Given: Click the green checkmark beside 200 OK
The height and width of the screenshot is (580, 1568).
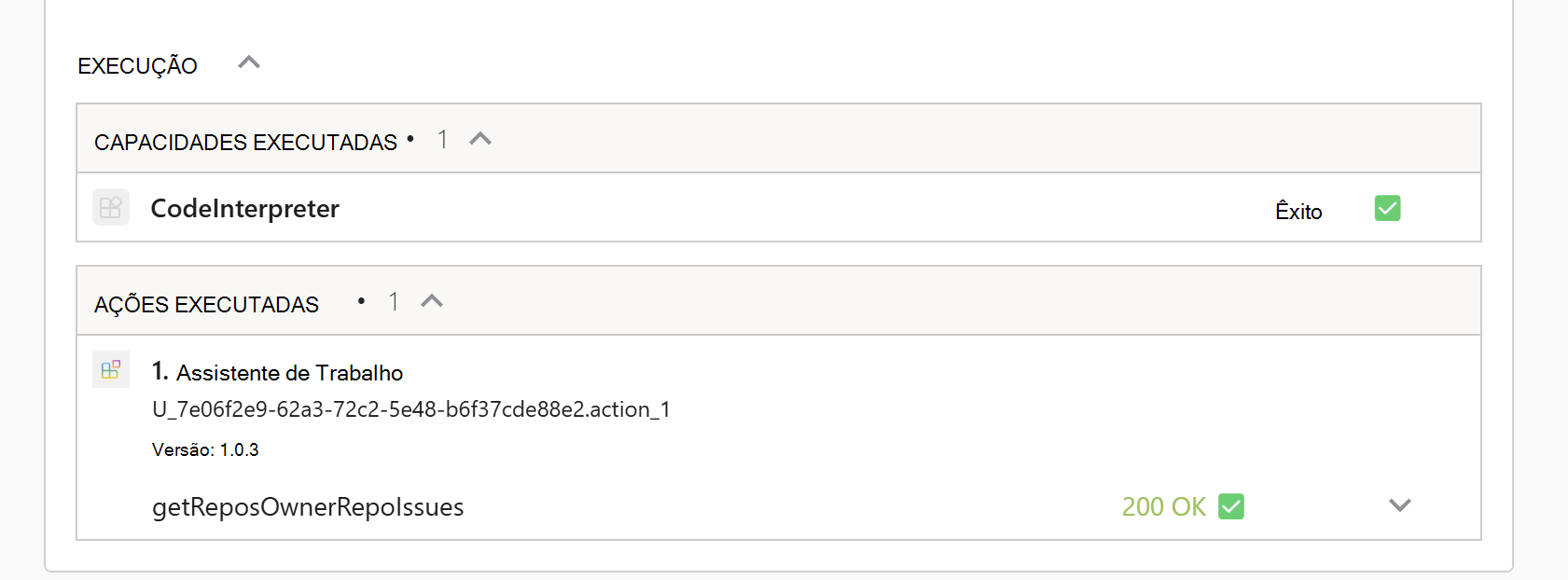Looking at the screenshot, I should point(1231,506).
